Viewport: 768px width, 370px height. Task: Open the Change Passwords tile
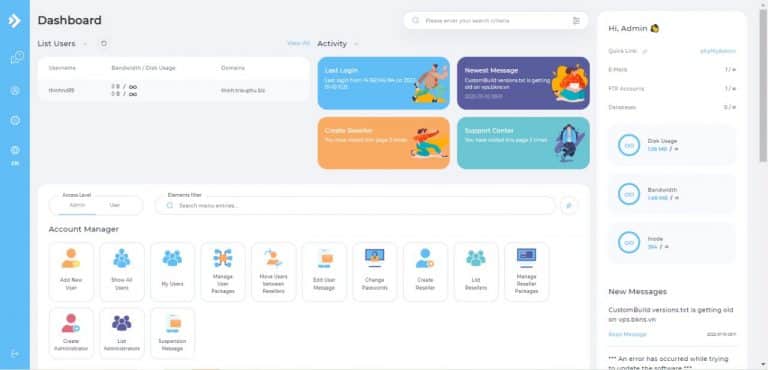coord(375,271)
